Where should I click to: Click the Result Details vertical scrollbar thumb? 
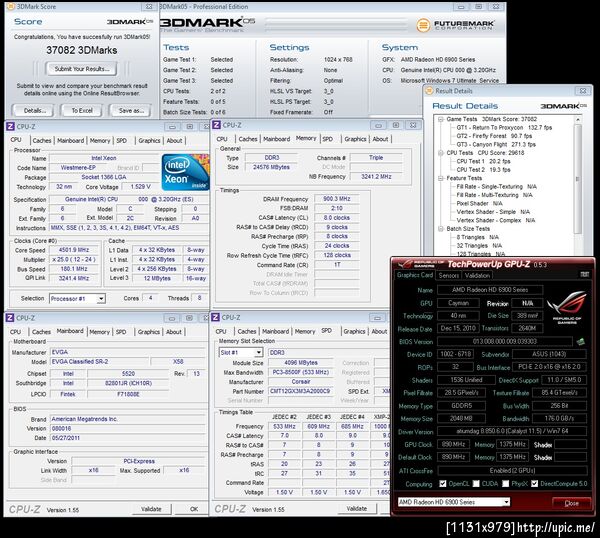click(578, 179)
